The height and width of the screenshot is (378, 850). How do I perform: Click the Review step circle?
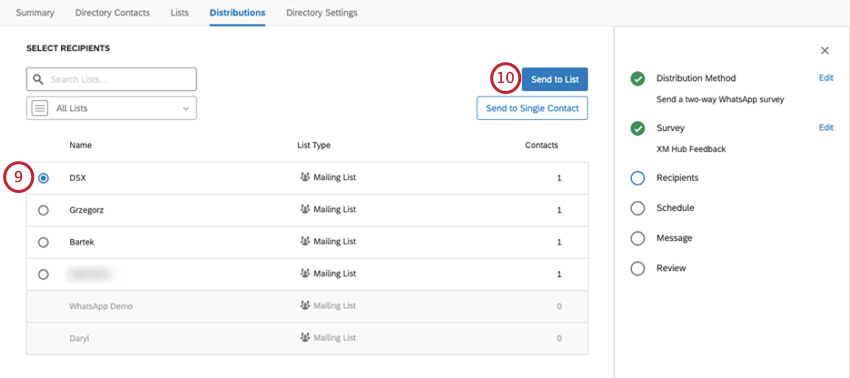click(x=638, y=268)
